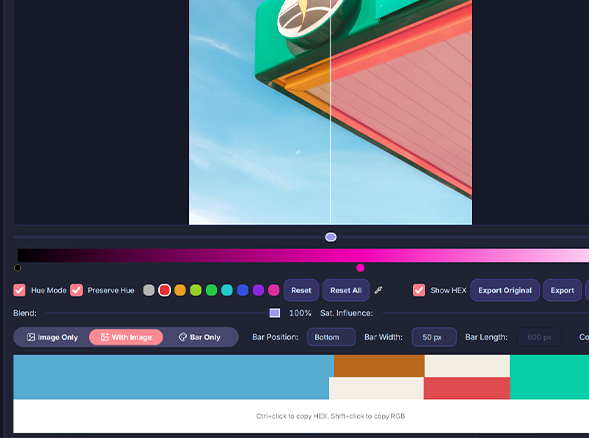Select the lime hue swatch
The image size is (589, 438).
(x=196, y=290)
